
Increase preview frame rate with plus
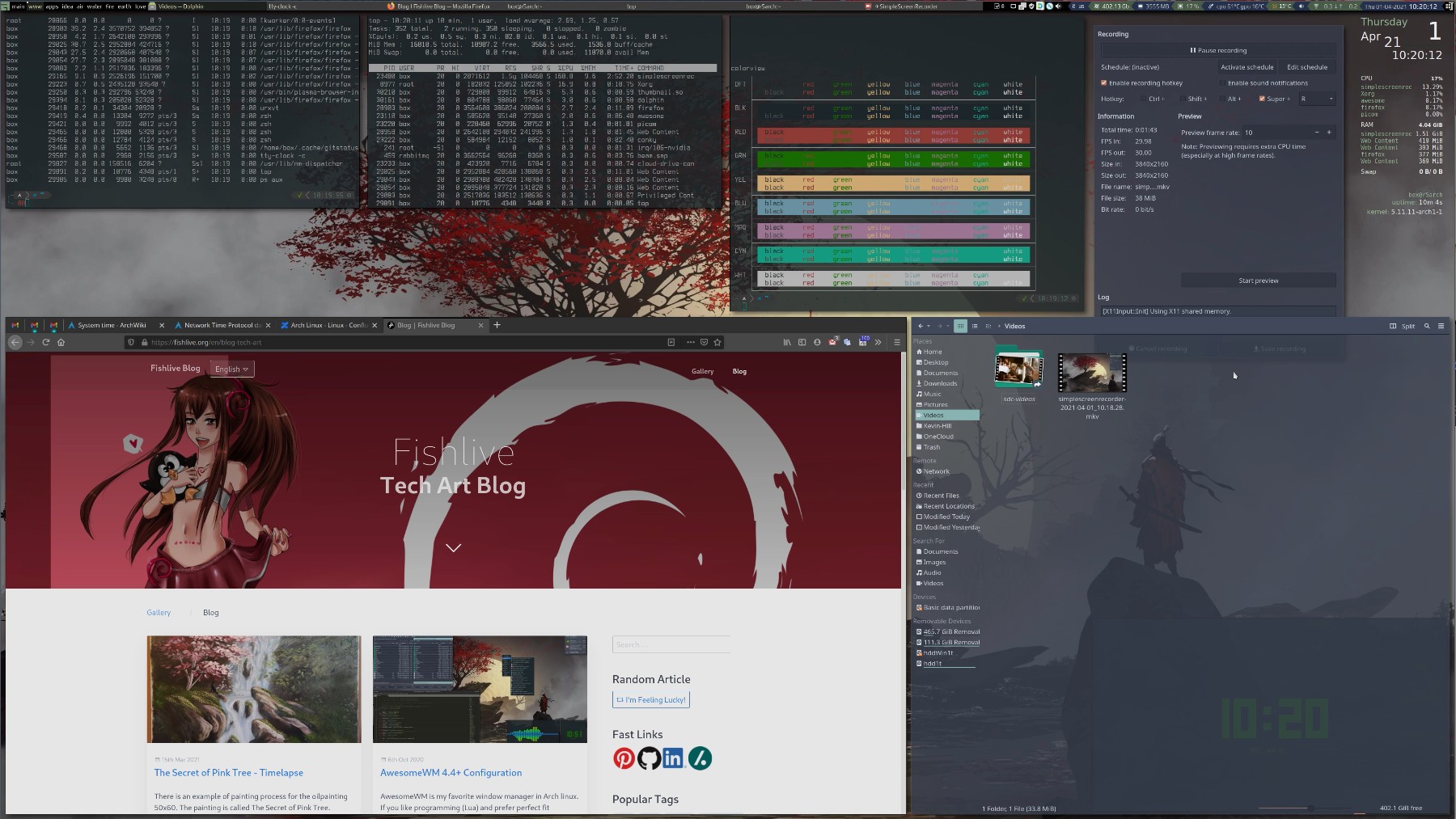[1329, 133]
